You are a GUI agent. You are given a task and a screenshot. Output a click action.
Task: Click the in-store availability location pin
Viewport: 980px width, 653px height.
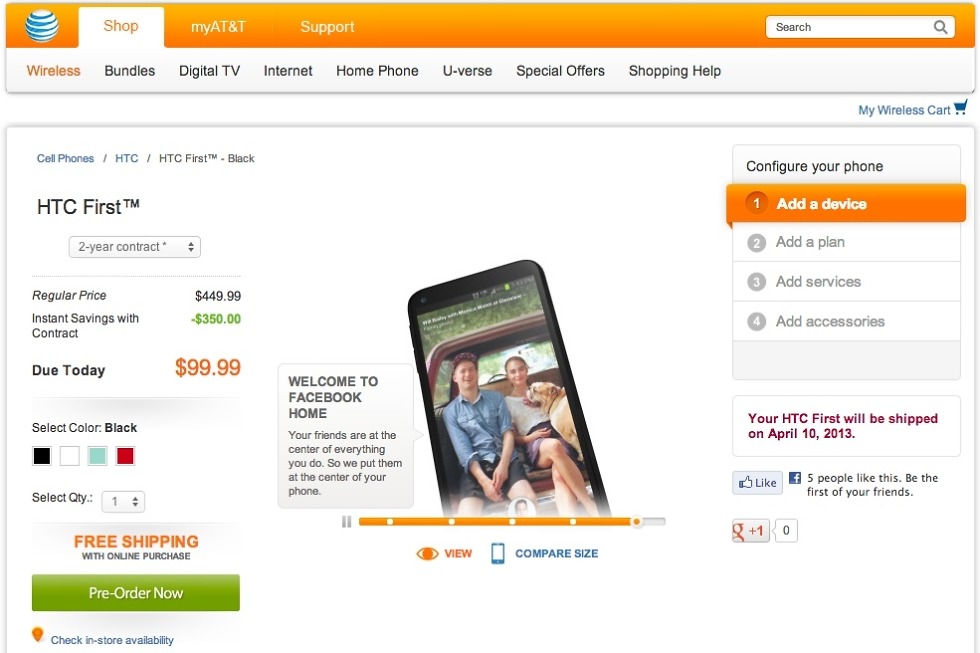pos(38,635)
